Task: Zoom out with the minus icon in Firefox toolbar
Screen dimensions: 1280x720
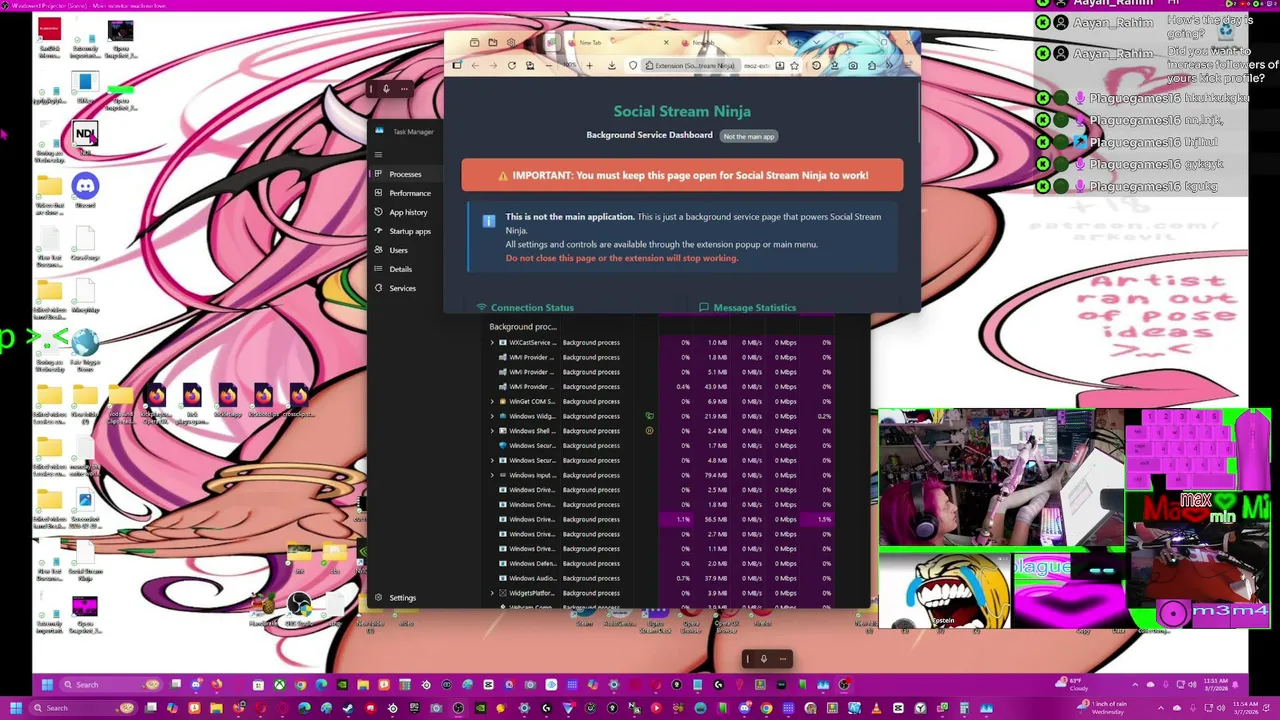Action: pos(549,65)
